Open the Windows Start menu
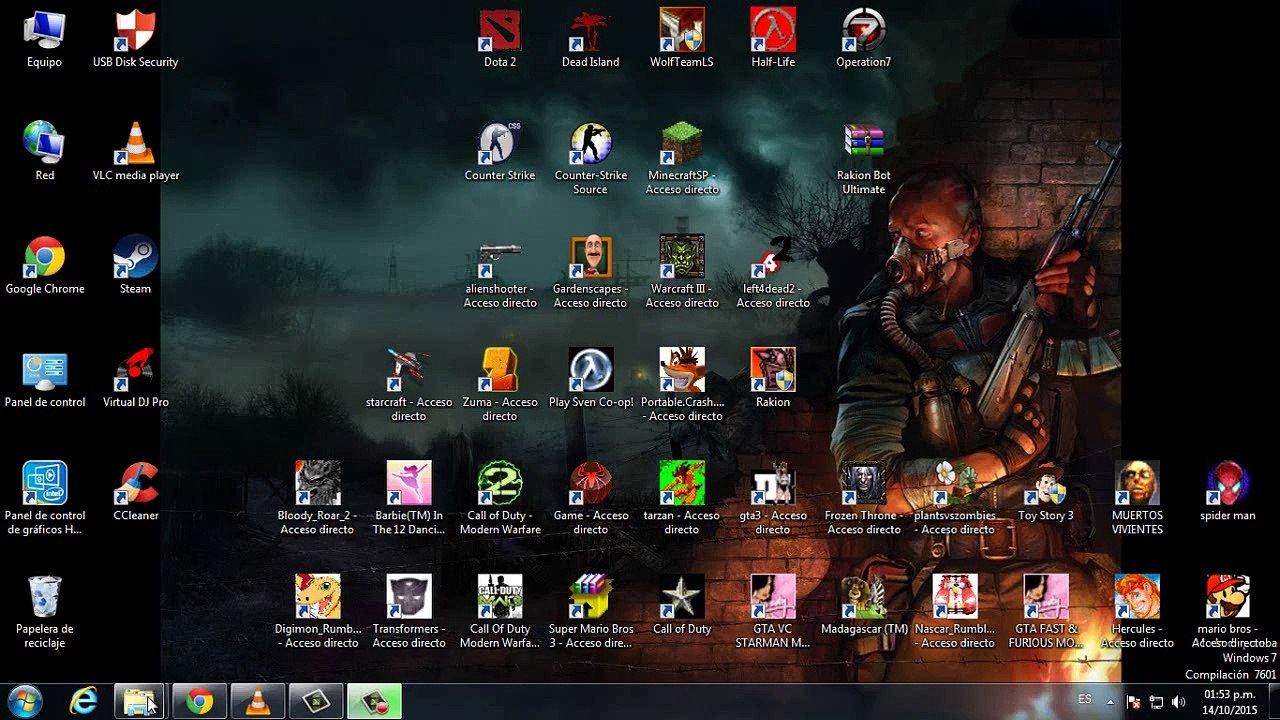1280x720 pixels. tap(23, 702)
